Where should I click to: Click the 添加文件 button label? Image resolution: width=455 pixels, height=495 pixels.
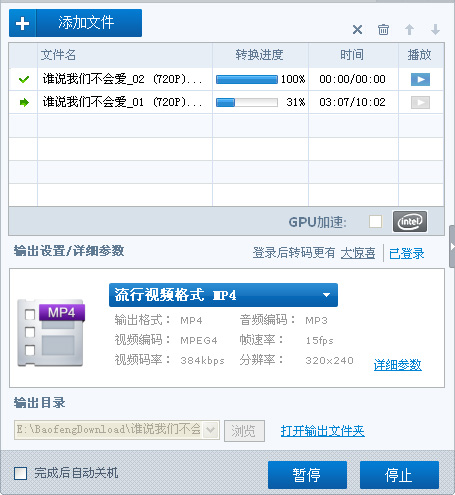point(86,23)
